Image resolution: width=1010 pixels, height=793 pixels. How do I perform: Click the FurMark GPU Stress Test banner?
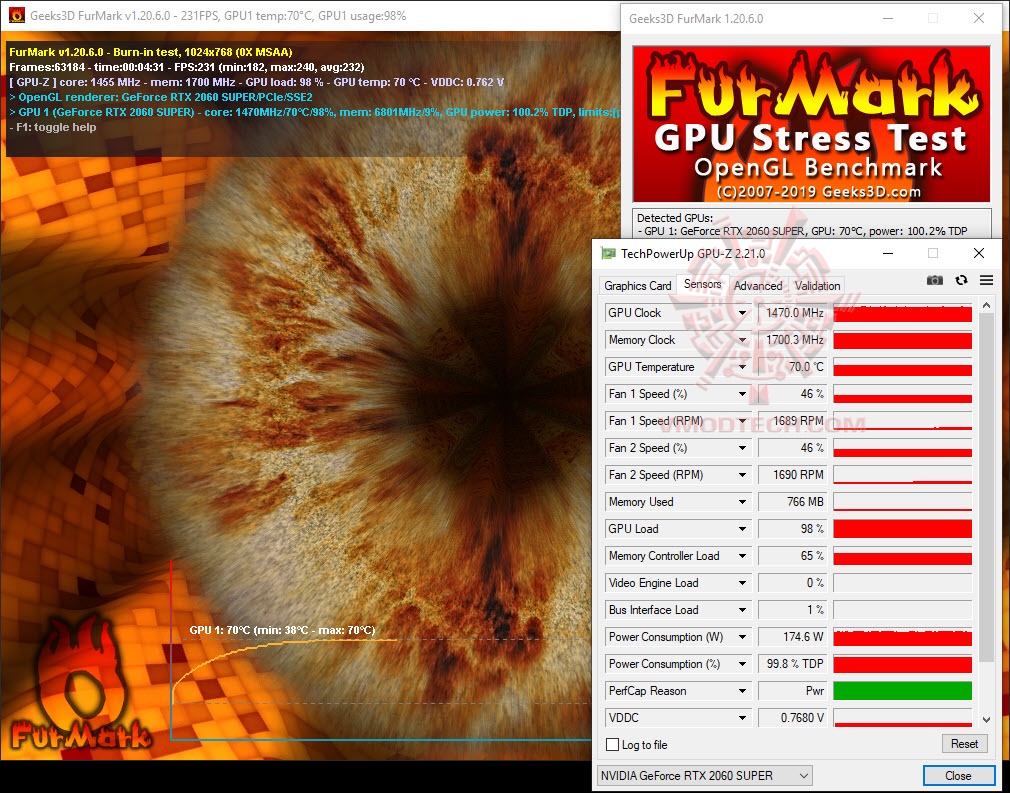811,124
